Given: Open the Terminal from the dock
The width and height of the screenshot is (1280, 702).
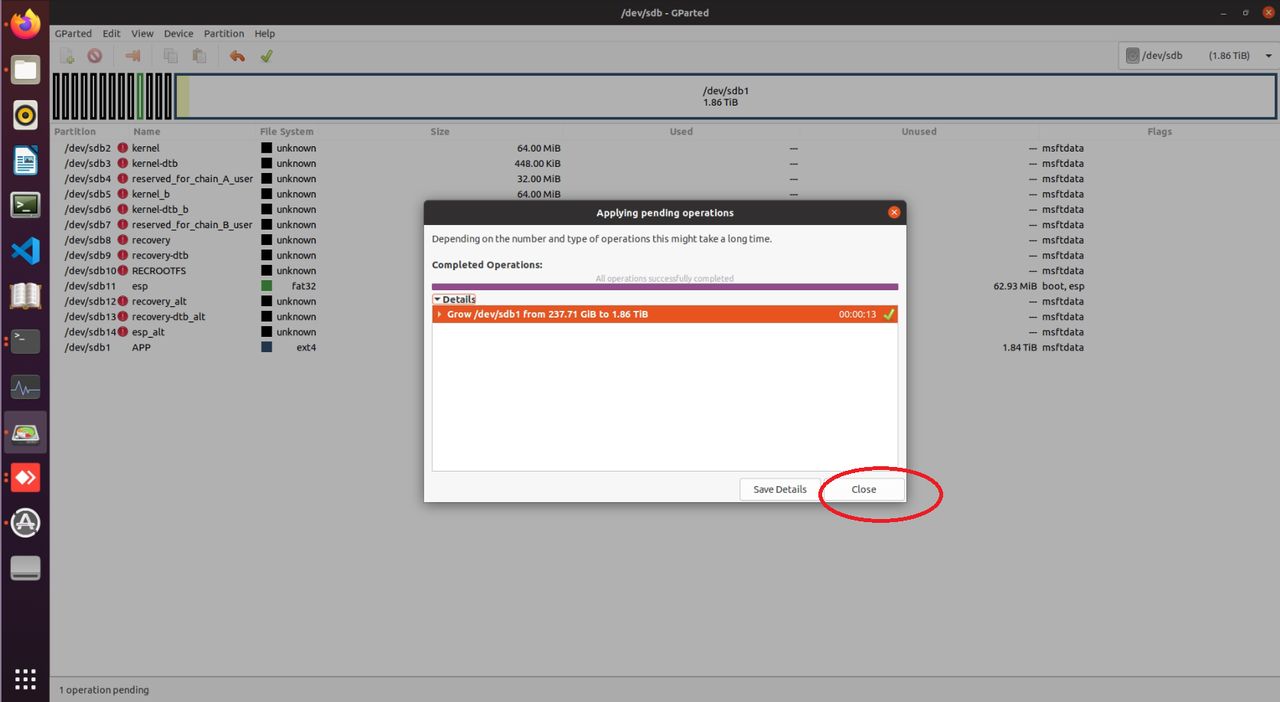Looking at the screenshot, I should click(x=25, y=205).
